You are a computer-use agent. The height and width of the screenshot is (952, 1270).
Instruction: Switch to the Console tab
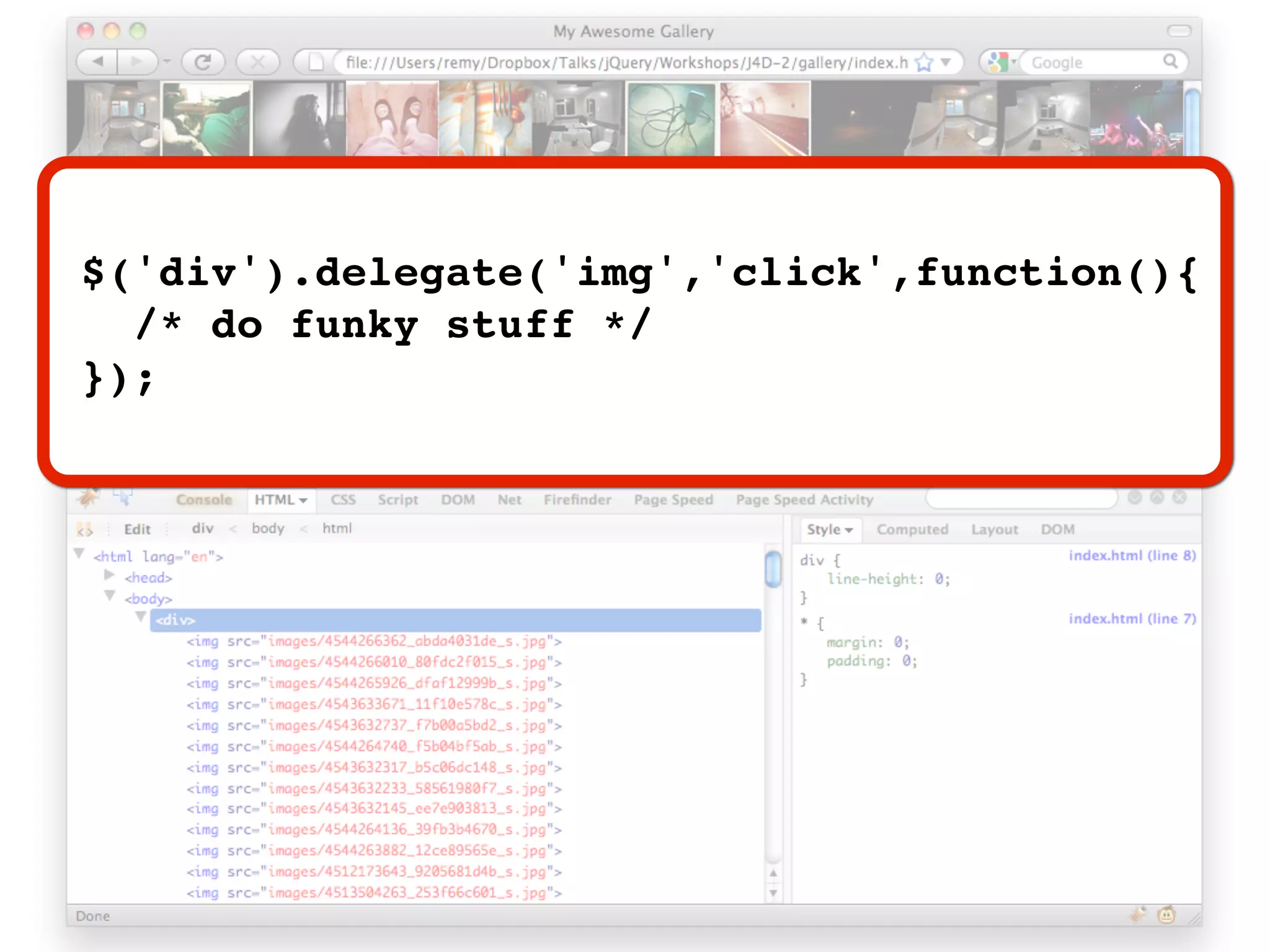click(x=203, y=500)
